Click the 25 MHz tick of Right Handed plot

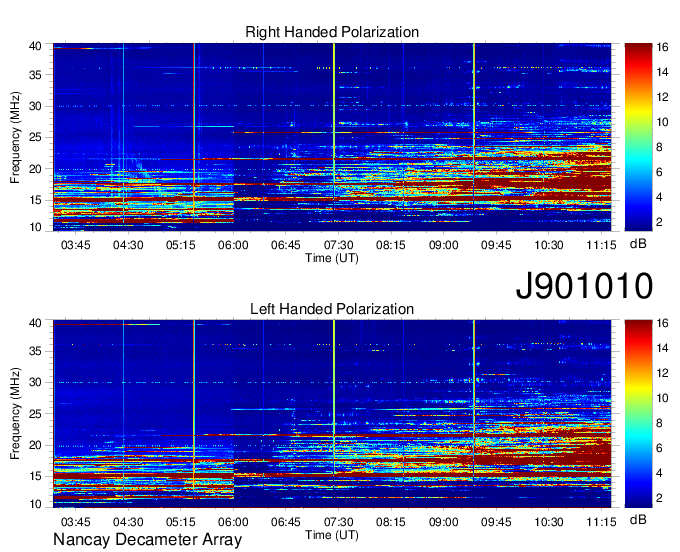(35, 137)
